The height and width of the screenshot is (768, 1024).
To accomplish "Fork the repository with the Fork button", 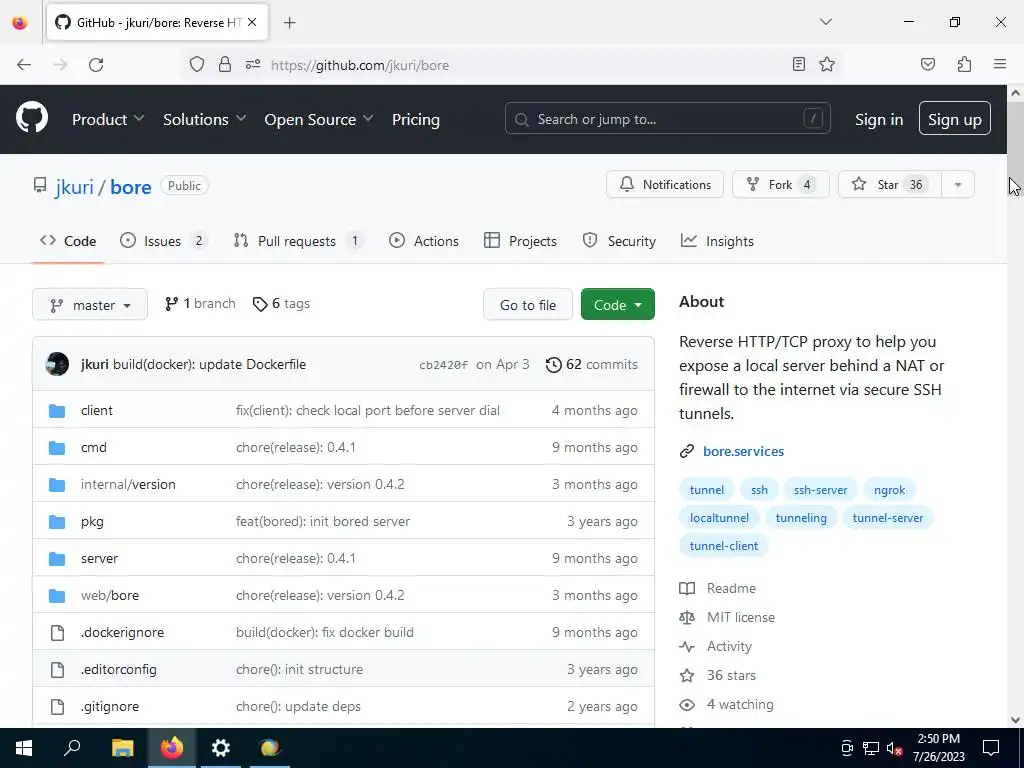I will [780, 185].
